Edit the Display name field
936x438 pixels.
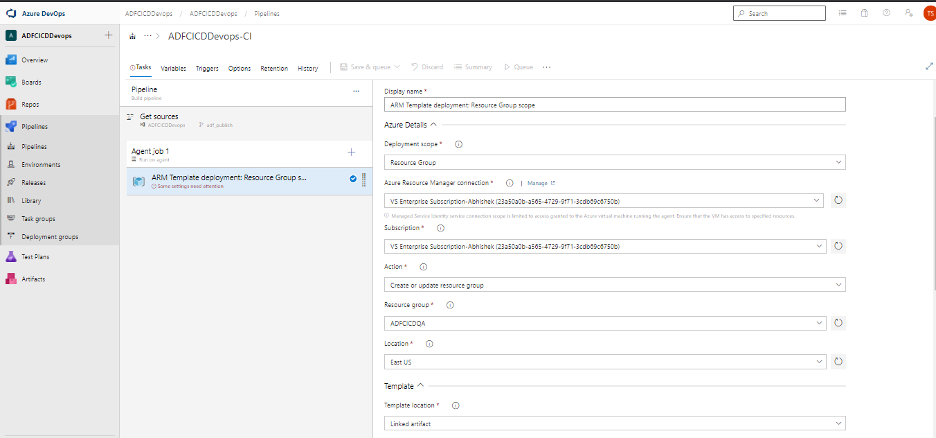click(615, 104)
